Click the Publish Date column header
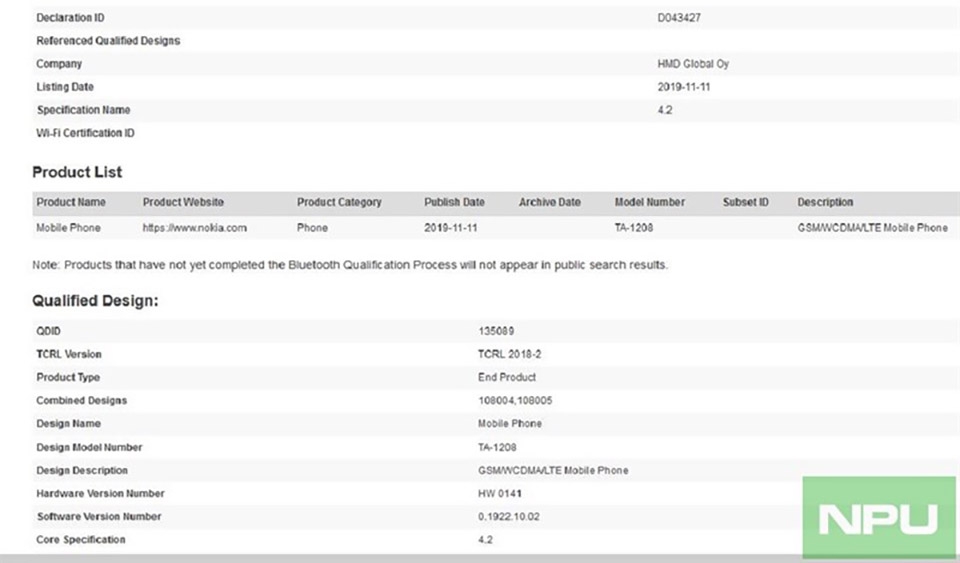Viewport: 960px width, 563px height. [x=454, y=202]
